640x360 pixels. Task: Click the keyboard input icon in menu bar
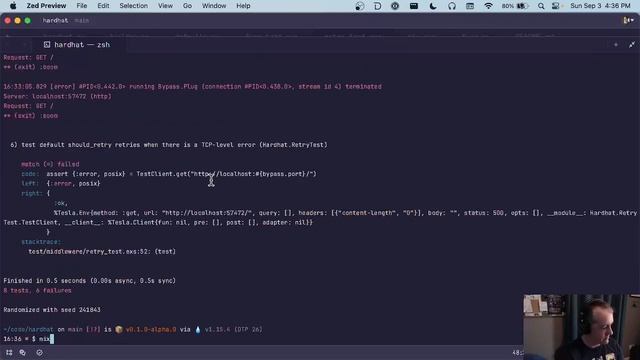tap(470, 6)
